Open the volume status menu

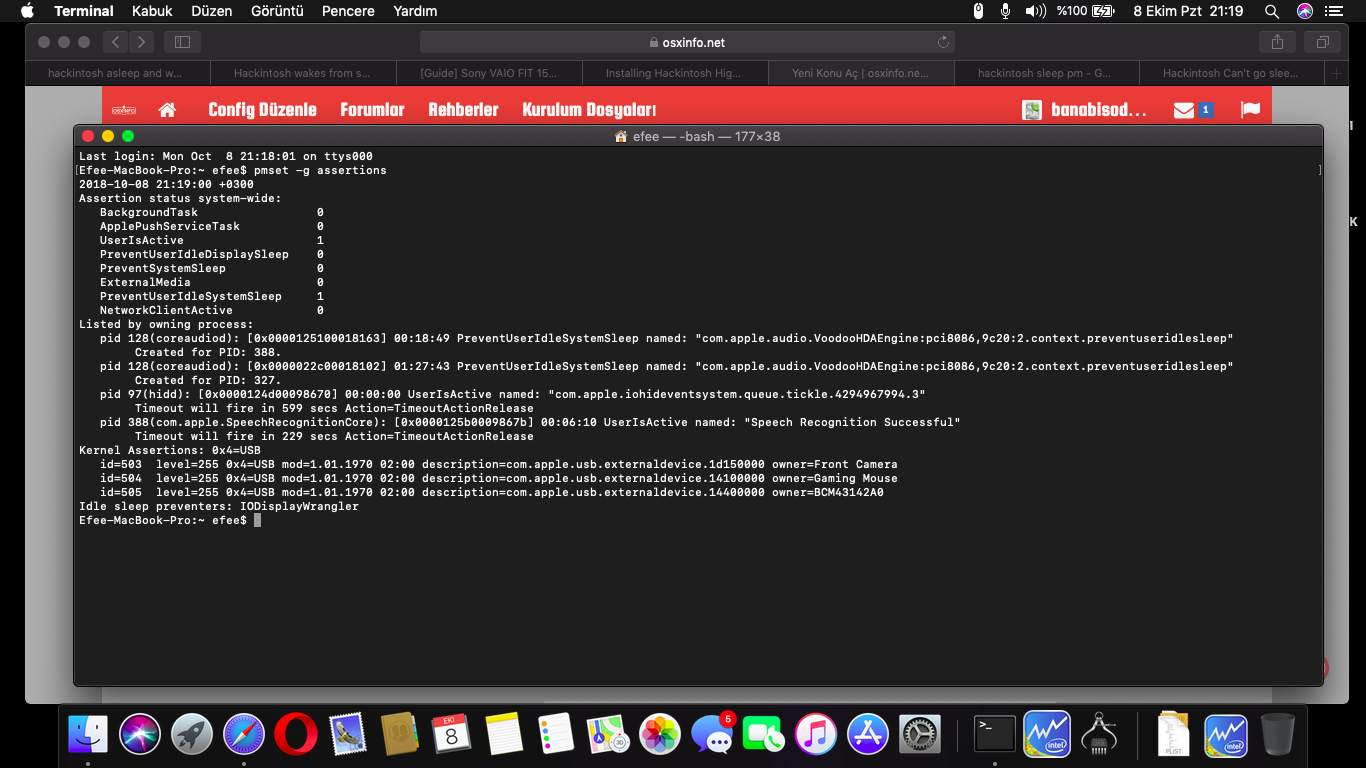1035,11
